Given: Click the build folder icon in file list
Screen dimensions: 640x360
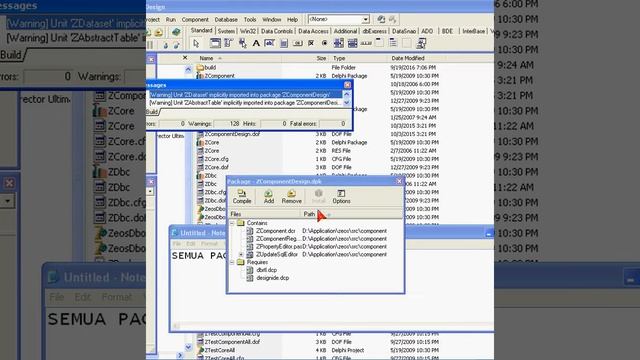Looking at the screenshot, I should click(x=200, y=67).
